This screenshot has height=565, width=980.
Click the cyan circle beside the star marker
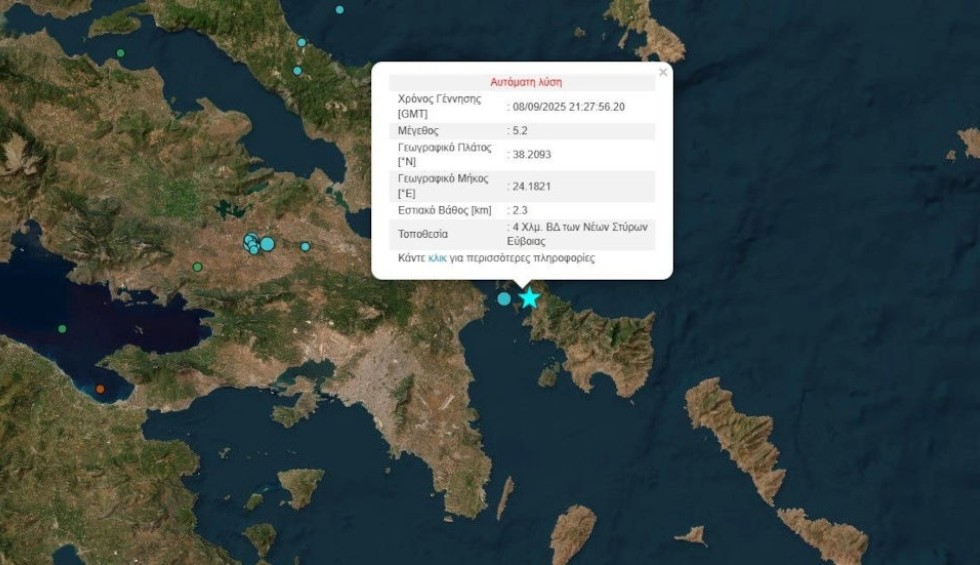504,298
